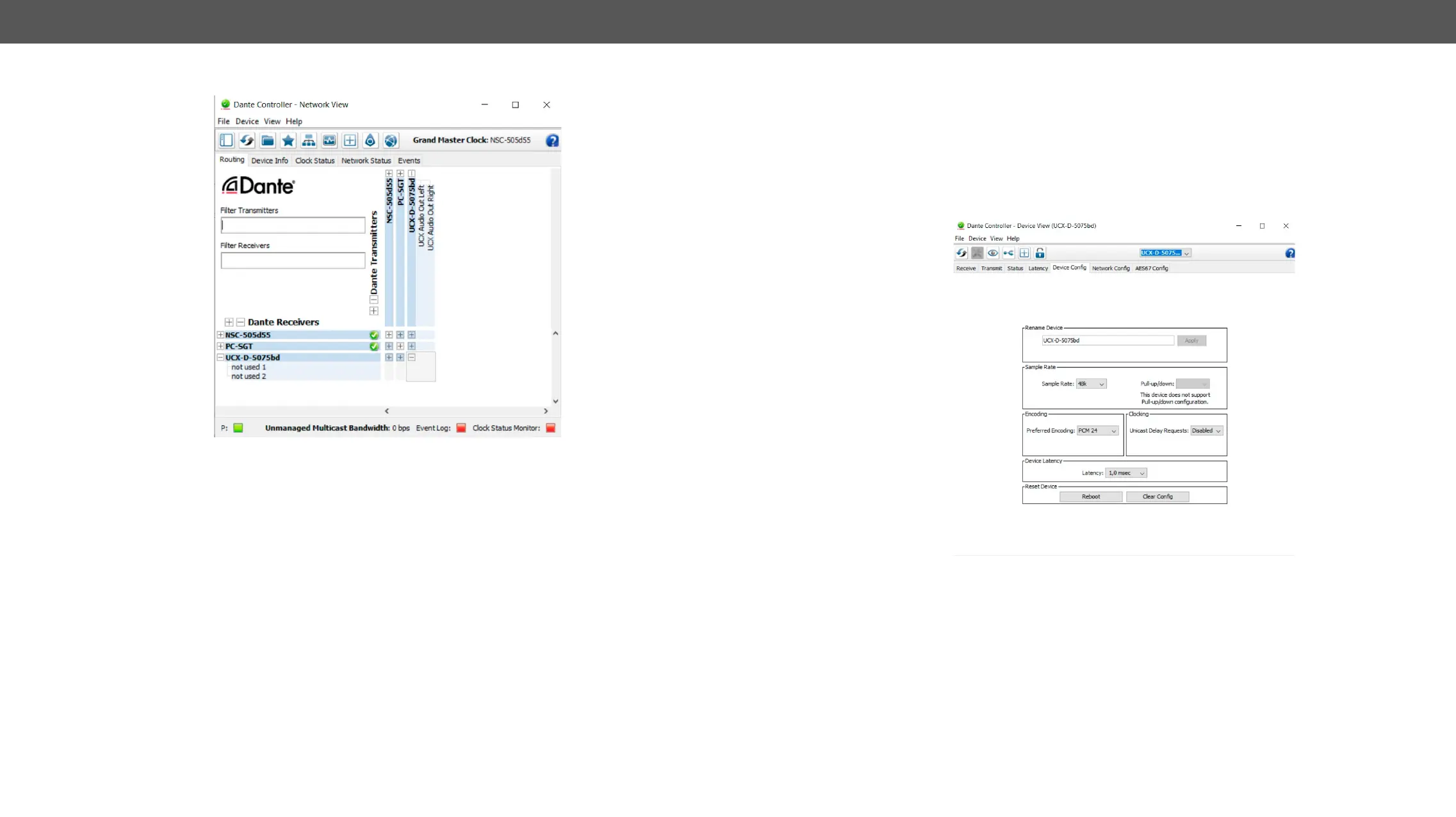Expand the PC-SGT receiver row
Screen dimensions: 1456x817
pyautogui.click(x=220, y=346)
